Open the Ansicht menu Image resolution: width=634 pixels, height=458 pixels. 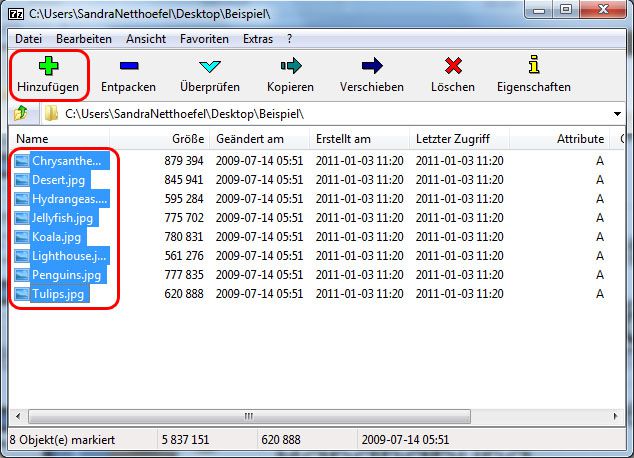coord(146,39)
